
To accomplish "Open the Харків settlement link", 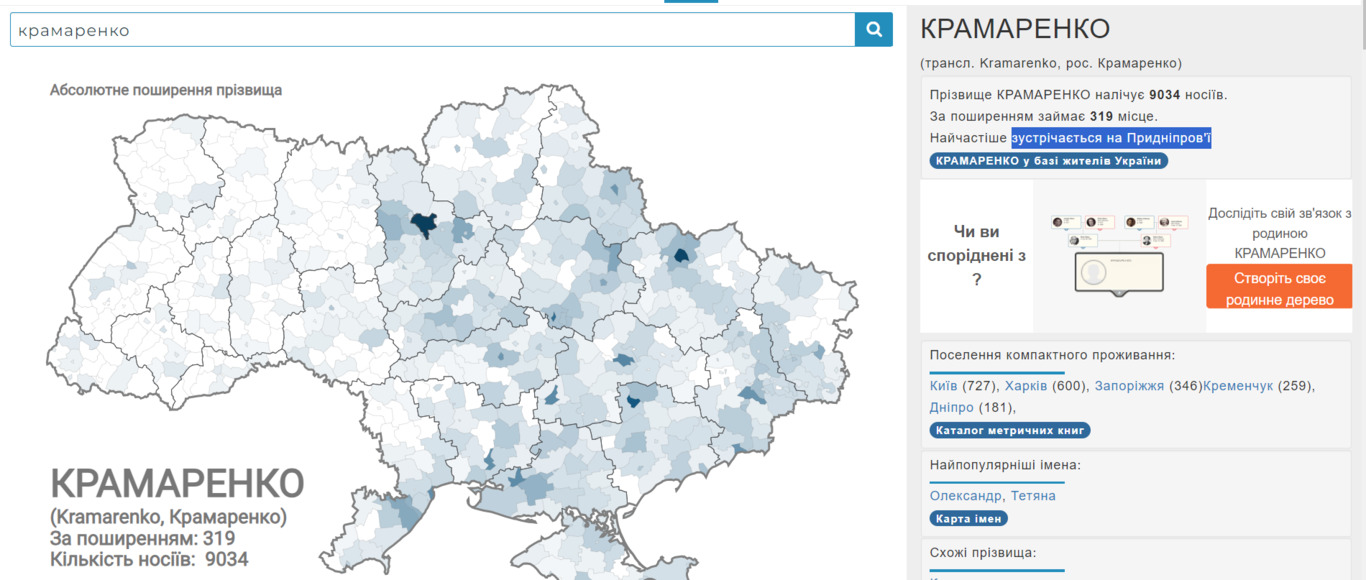I will (1026, 386).
